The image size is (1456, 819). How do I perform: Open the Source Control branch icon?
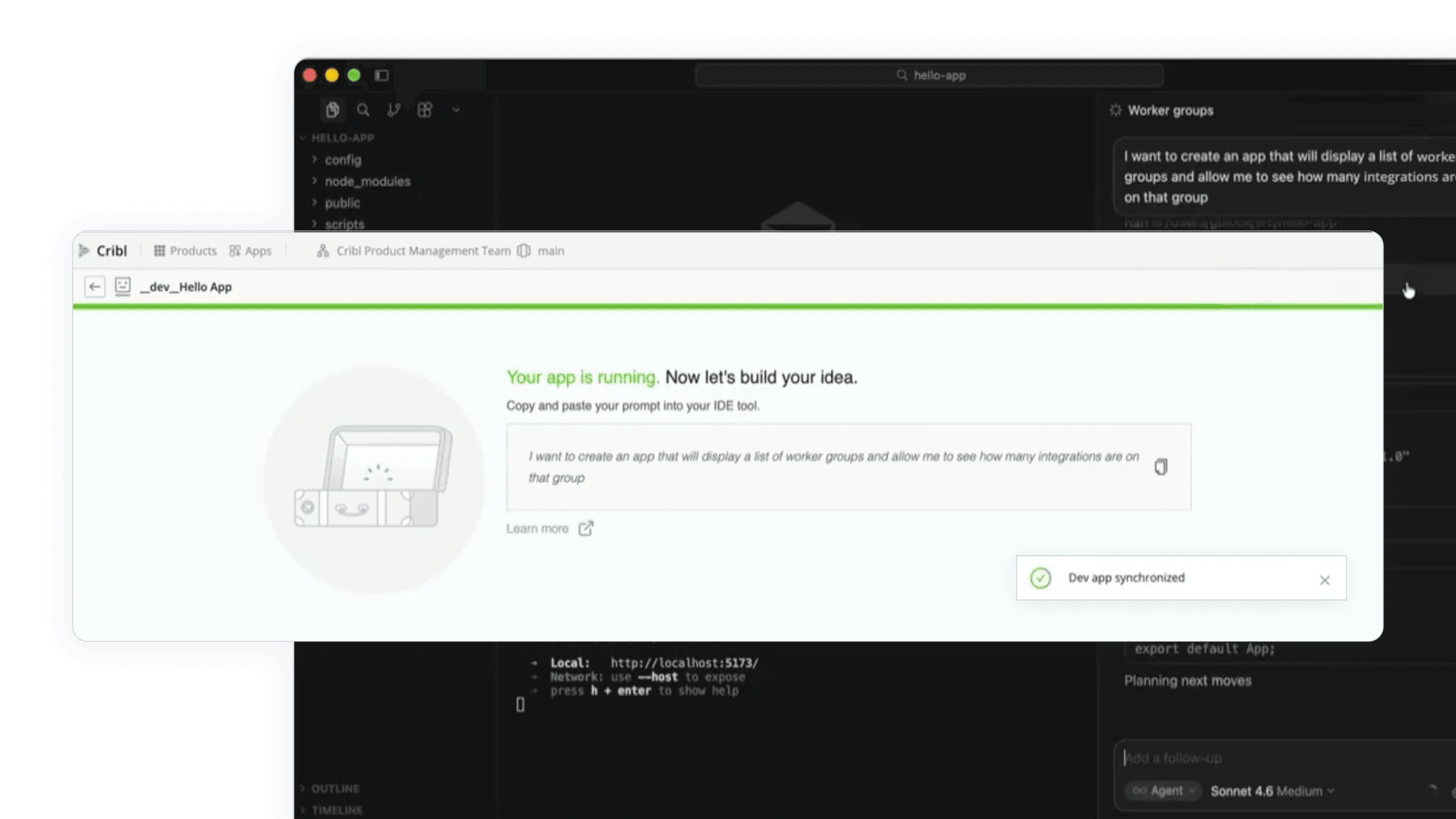(x=394, y=110)
